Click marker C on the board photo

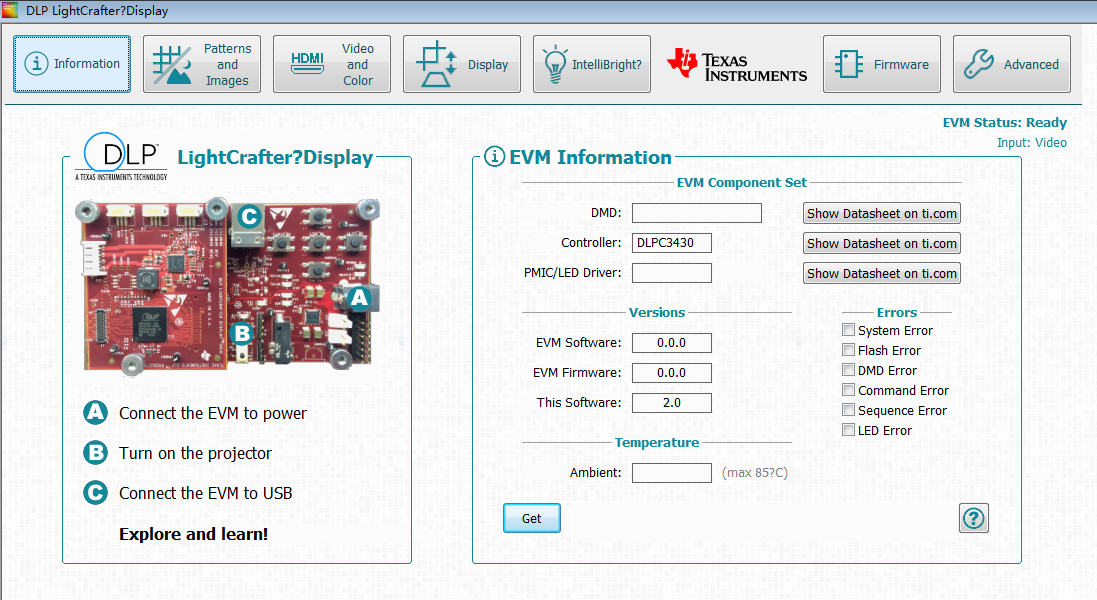(249, 217)
